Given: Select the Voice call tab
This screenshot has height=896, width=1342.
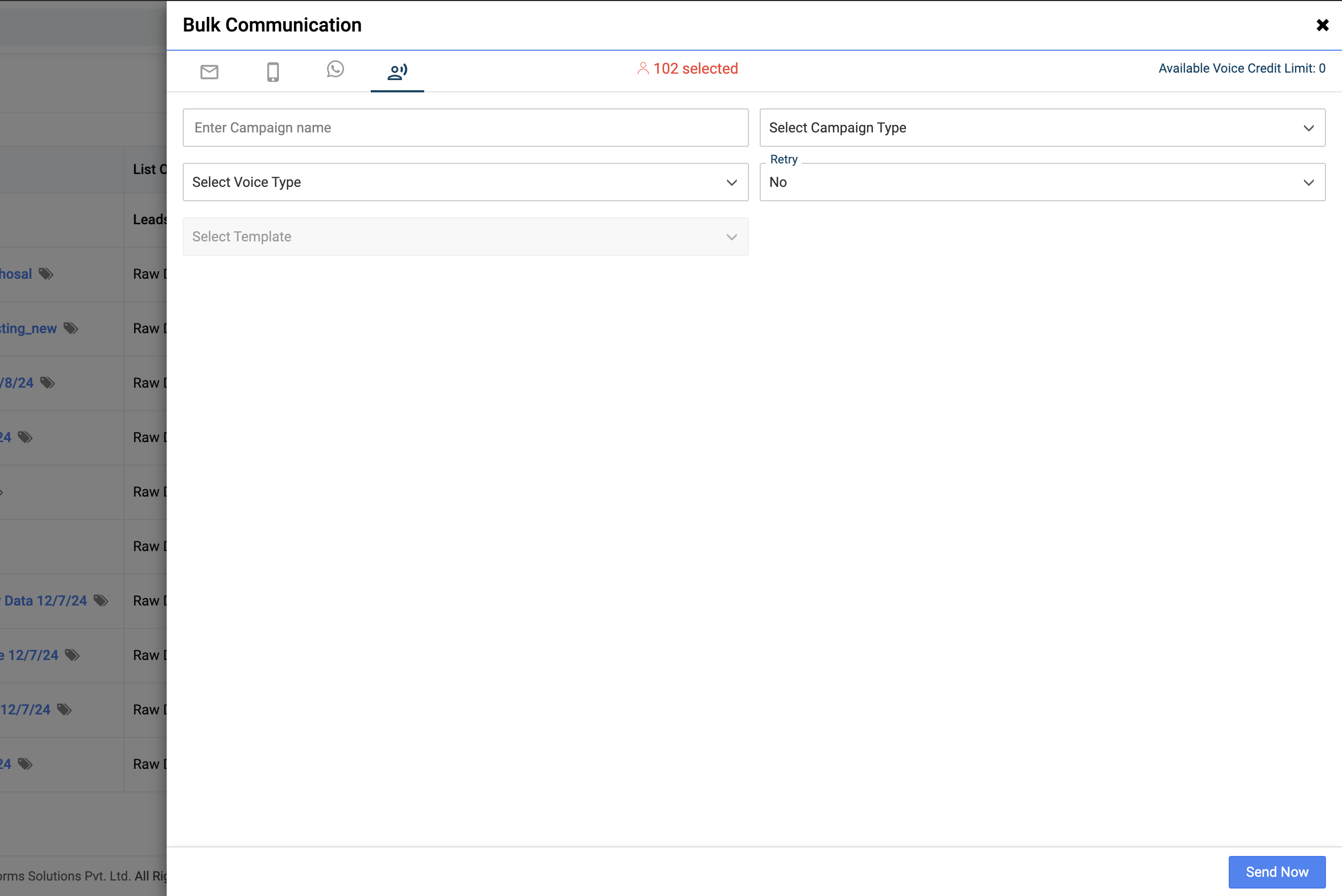Looking at the screenshot, I should point(397,72).
